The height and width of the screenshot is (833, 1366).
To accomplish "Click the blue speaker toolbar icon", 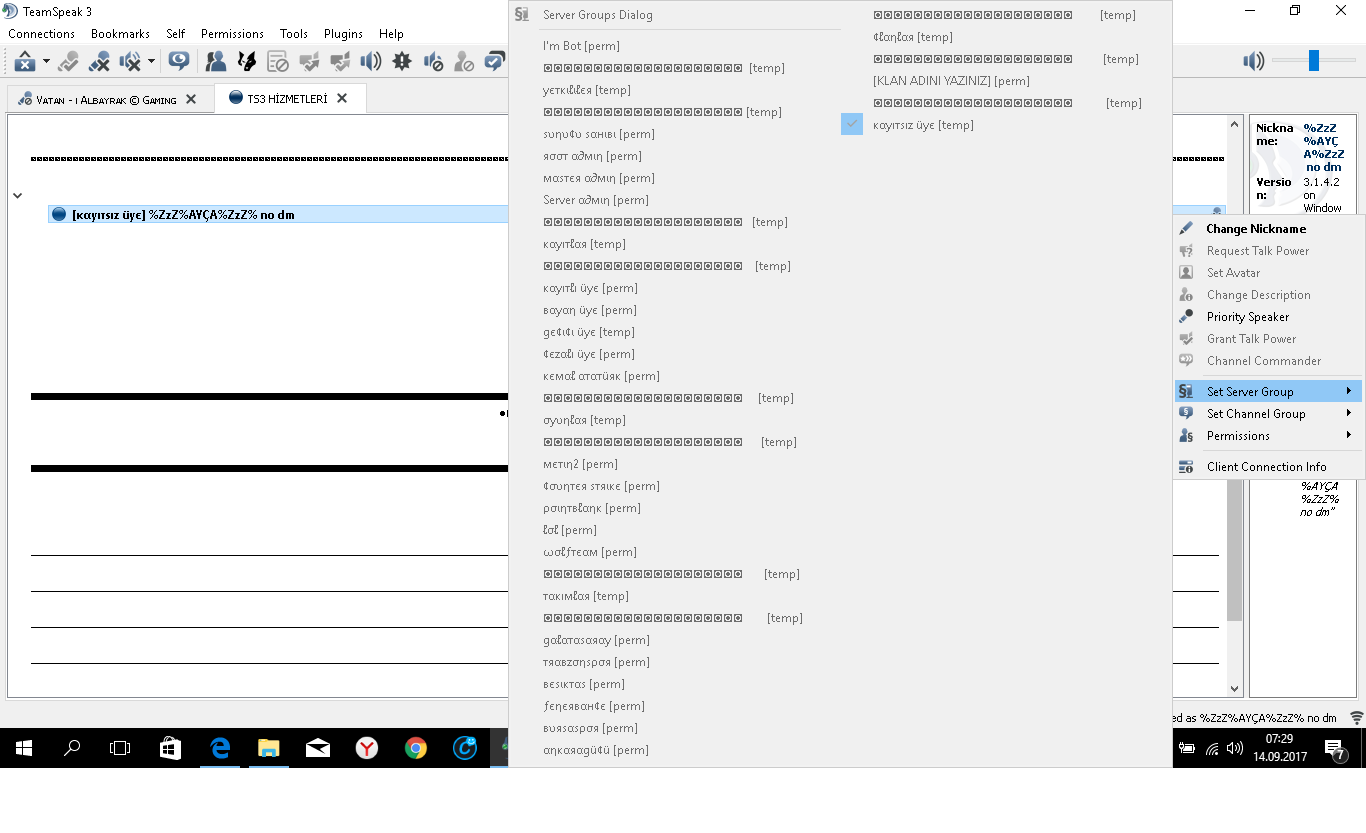I will tap(371, 62).
